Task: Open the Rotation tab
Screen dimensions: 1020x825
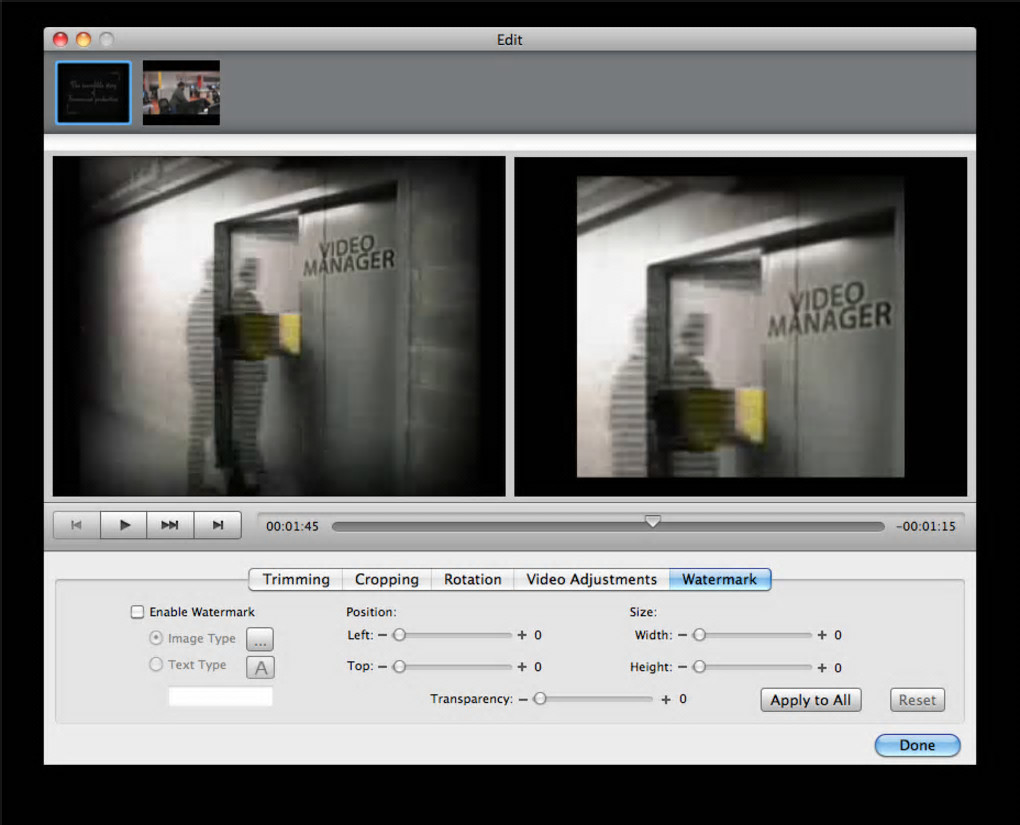Action: click(x=473, y=579)
